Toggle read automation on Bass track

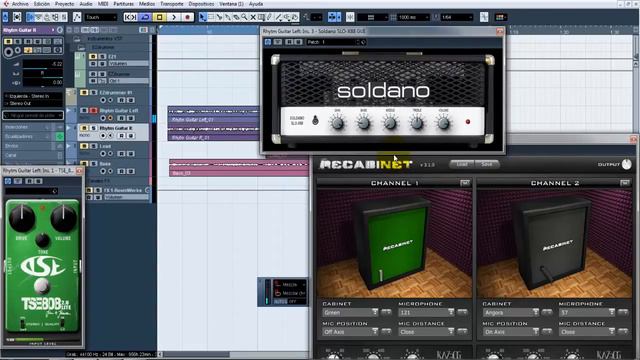(121, 171)
